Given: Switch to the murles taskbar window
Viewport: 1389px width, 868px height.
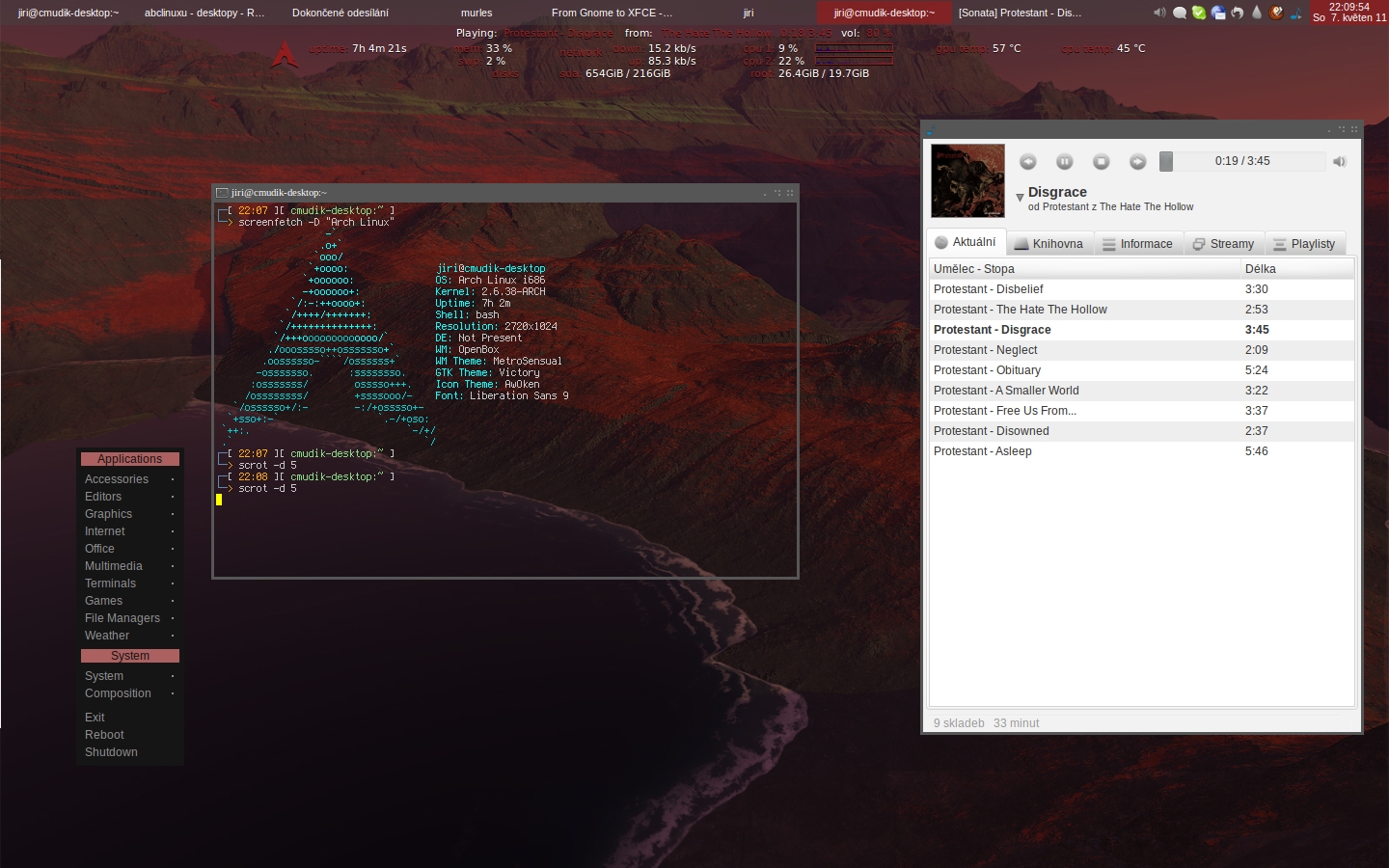Looking at the screenshot, I should [x=477, y=13].
